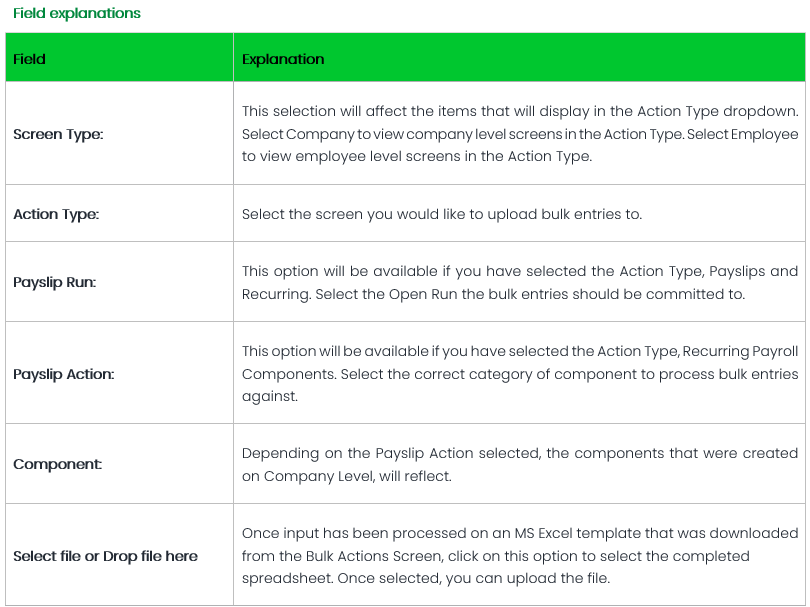Select the 'Component:' field label

point(58,465)
